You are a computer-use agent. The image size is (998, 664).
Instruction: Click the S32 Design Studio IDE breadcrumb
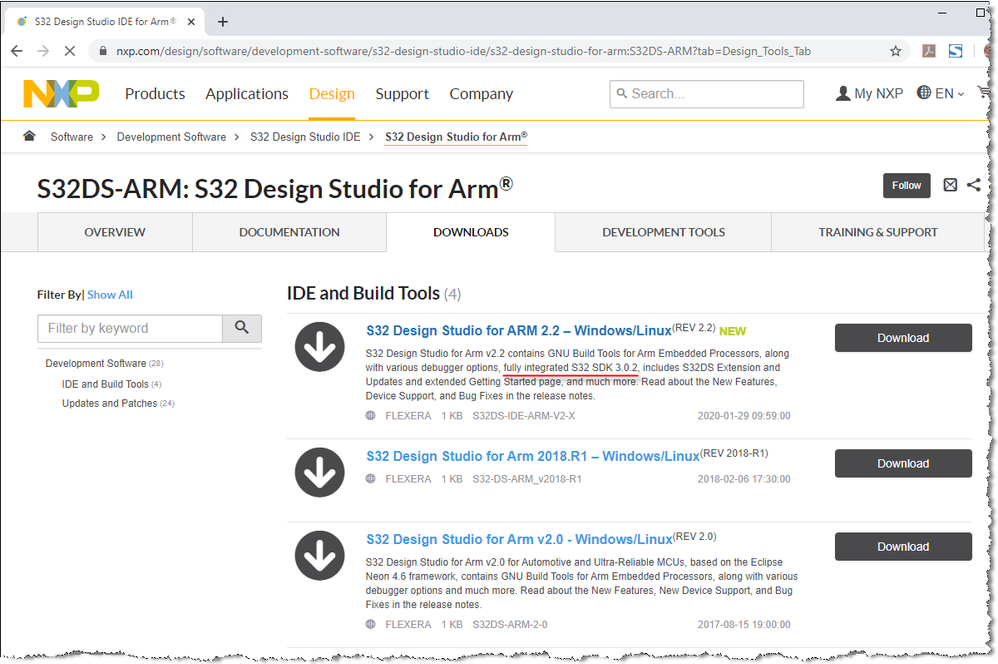[305, 137]
